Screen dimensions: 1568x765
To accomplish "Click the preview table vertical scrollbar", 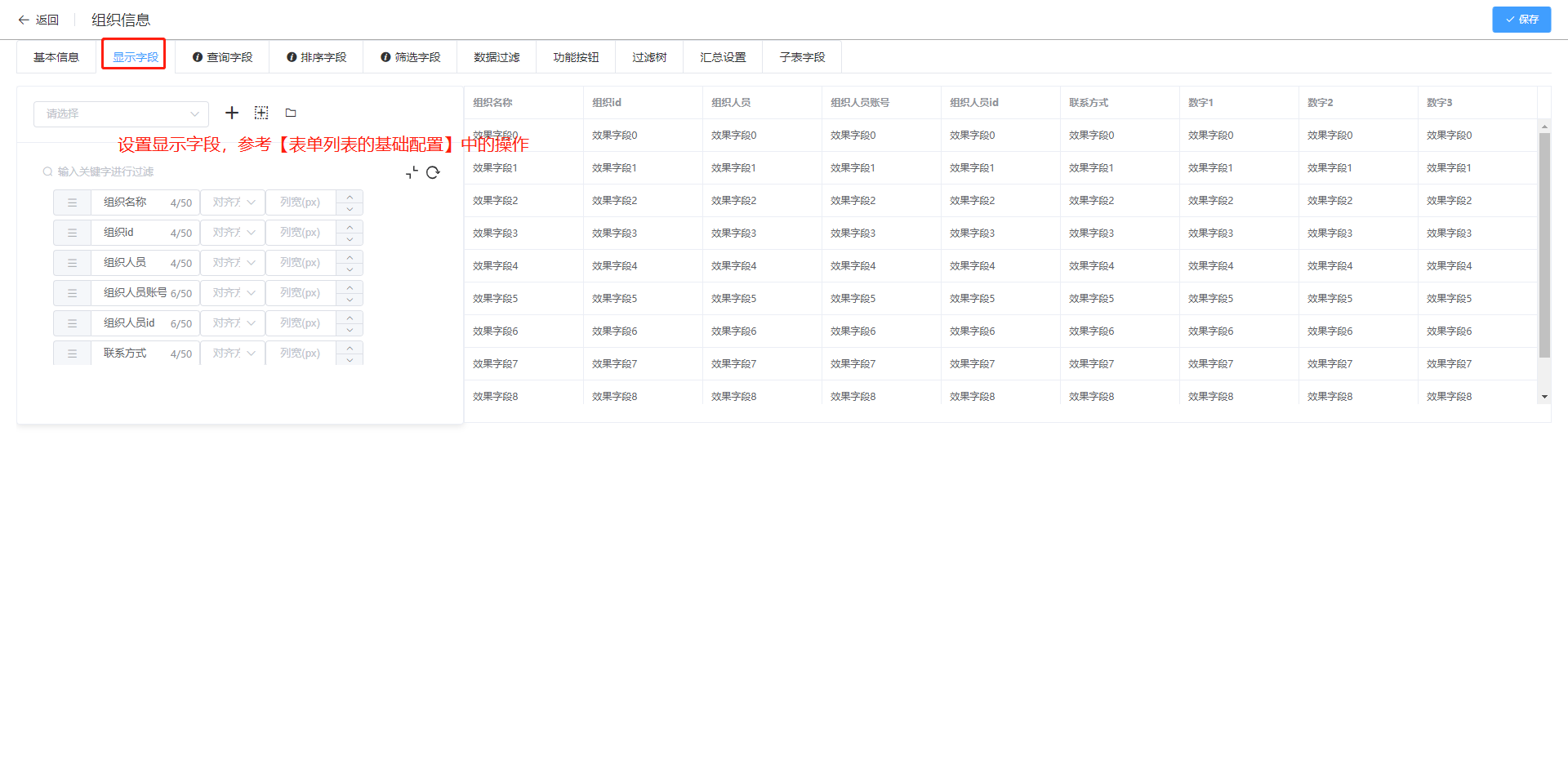I will point(1543,245).
